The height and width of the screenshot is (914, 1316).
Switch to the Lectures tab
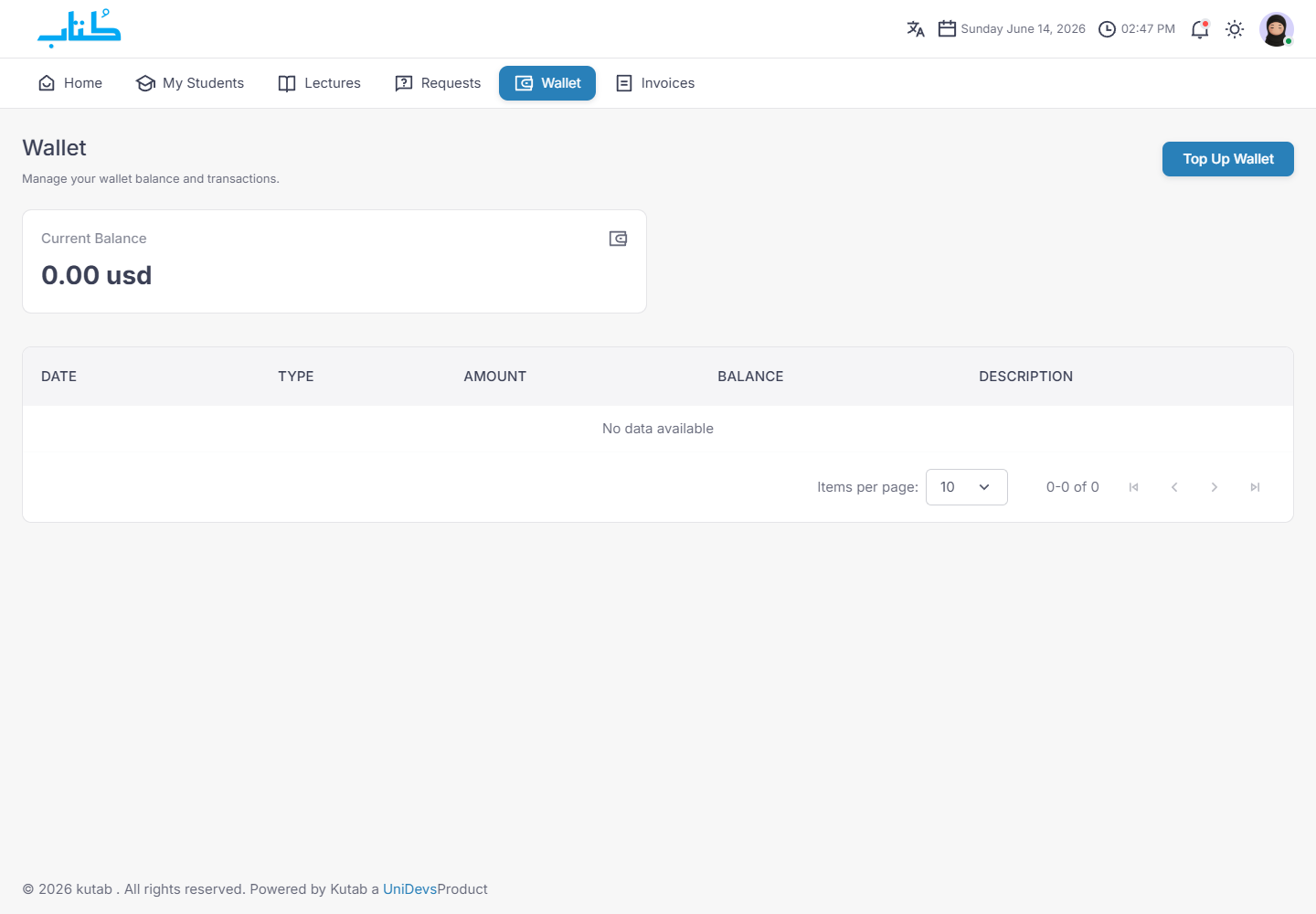pyautogui.click(x=320, y=83)
